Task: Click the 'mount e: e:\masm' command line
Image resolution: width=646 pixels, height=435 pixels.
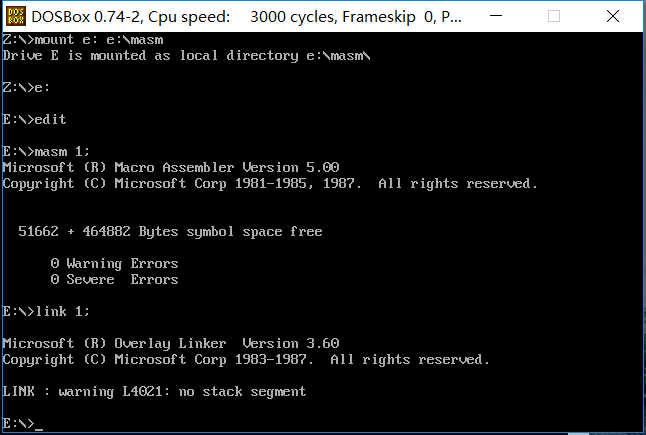Action: click(85, 40)
